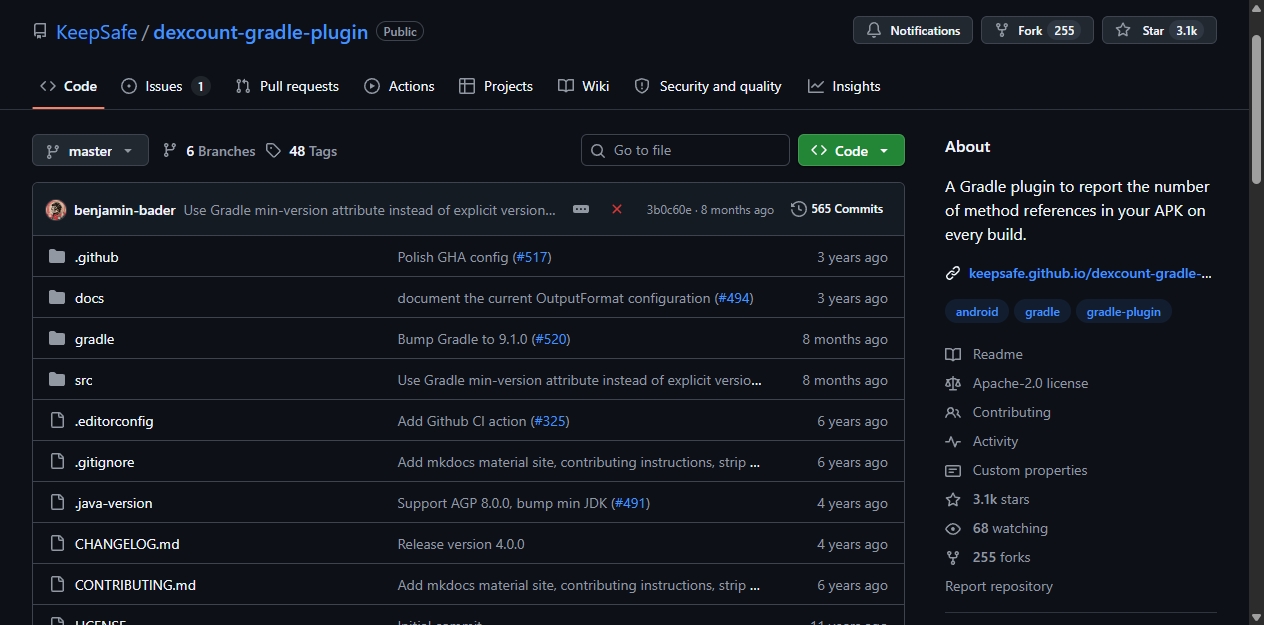
Task: Open Custom properties link
Action: pos(1016,470)
